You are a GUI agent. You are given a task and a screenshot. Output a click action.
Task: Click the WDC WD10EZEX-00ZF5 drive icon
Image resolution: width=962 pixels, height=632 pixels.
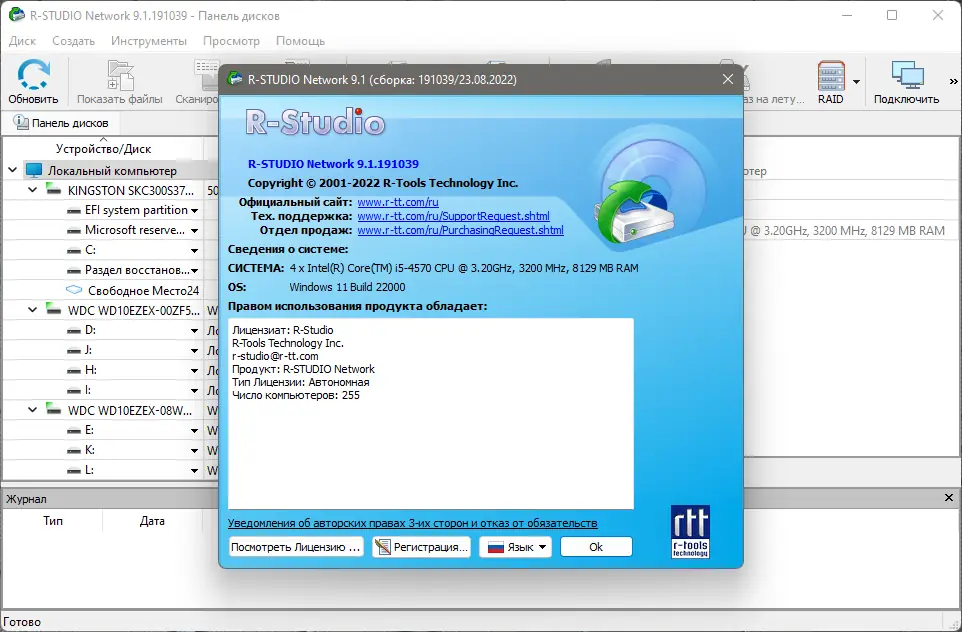[54, 309]
